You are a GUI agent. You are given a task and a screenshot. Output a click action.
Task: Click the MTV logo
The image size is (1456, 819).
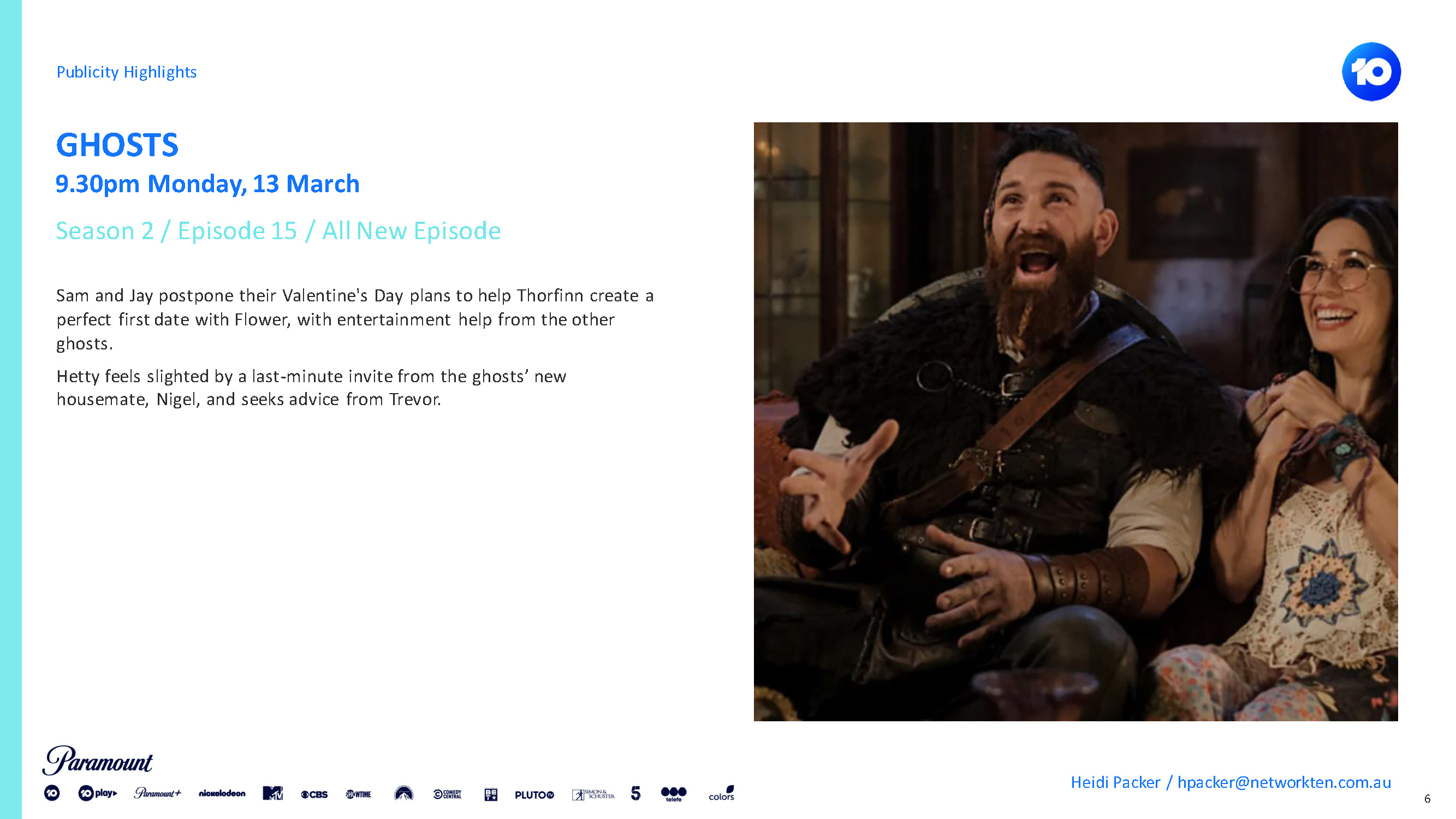[x=272, y=793]
